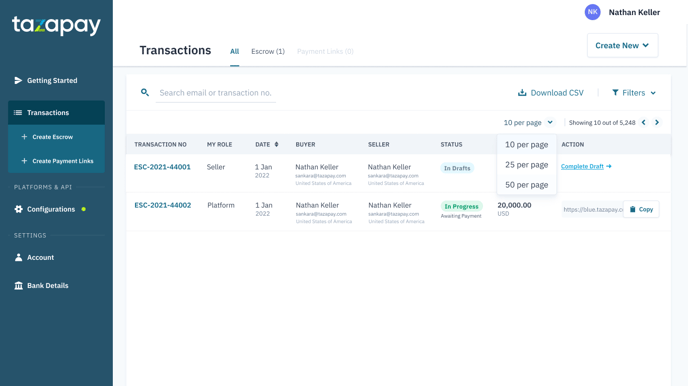Switch to the Escrow (1) tab
The width and height of the screenshot is (688, 386).
(268, 51)
